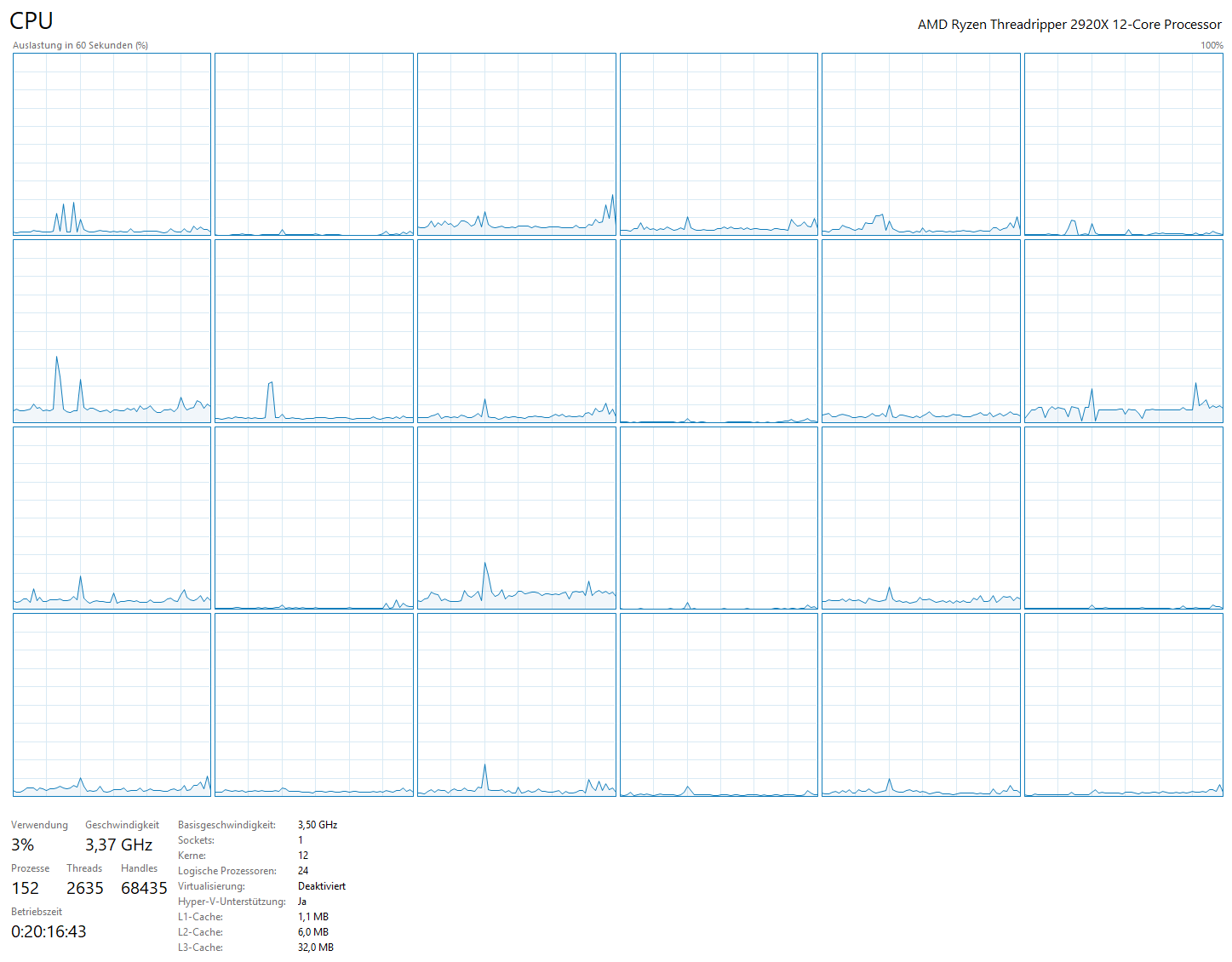This screenshot has width=1232, height=962.
Task: Click the spiking graph in row two, column one
Action: click(111, 330)
